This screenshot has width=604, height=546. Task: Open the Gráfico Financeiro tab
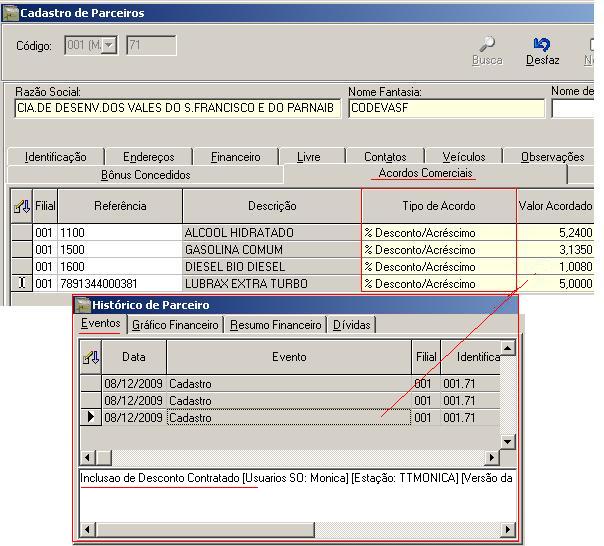tap(175, 325)
